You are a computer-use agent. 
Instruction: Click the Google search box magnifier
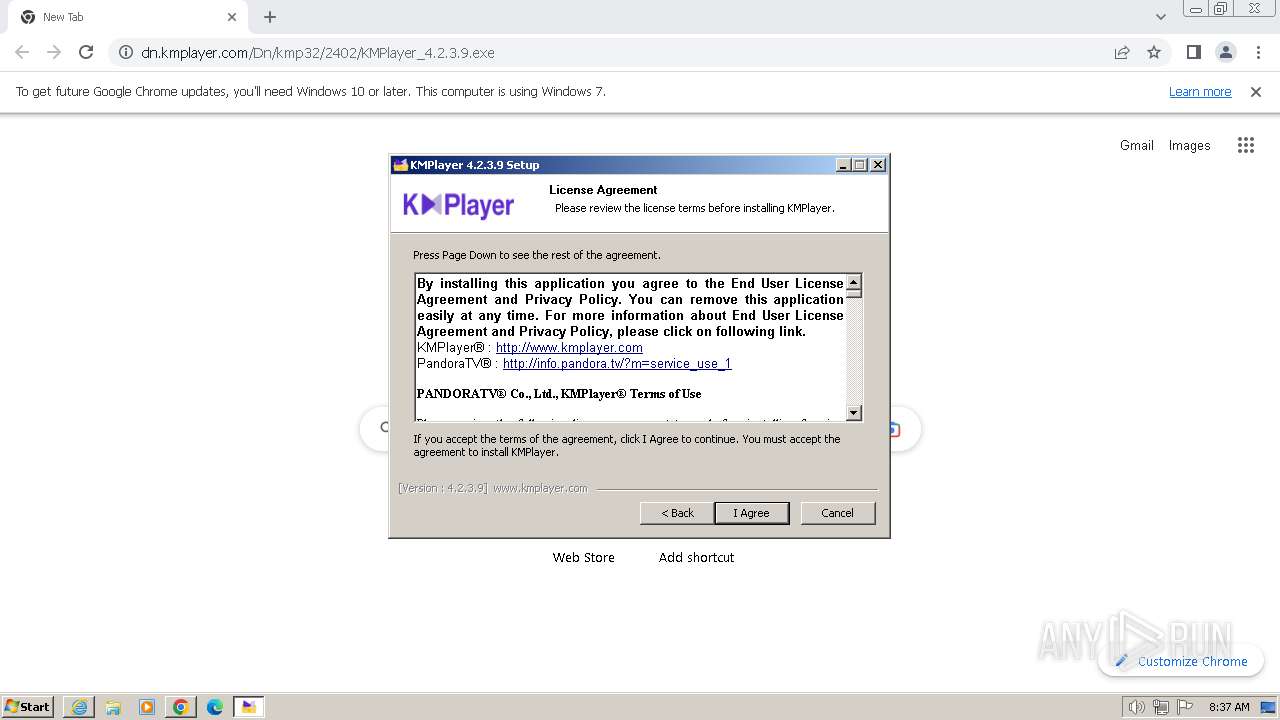(384, 428)
